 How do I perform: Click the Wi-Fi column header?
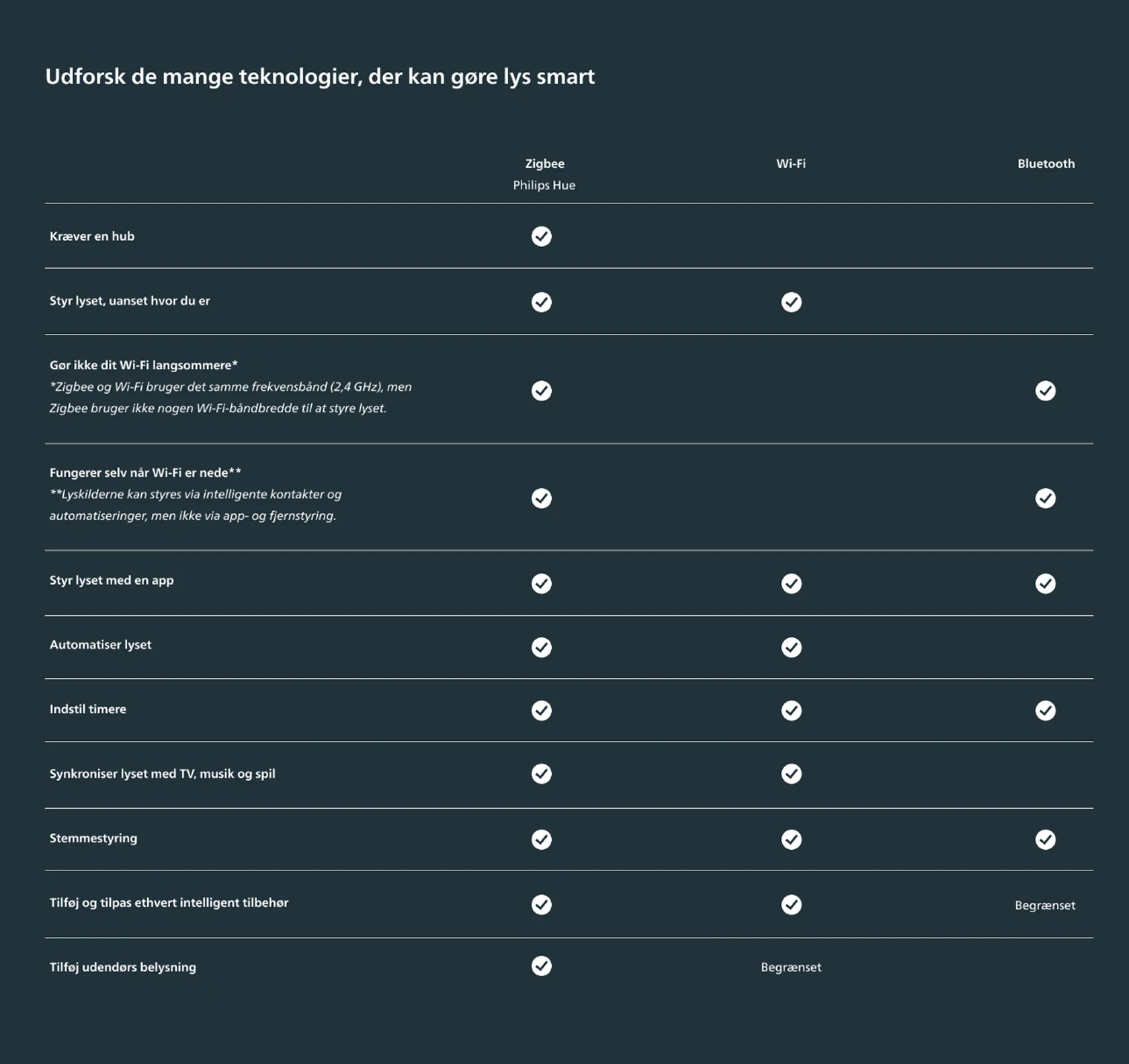(x=790, y=164)
